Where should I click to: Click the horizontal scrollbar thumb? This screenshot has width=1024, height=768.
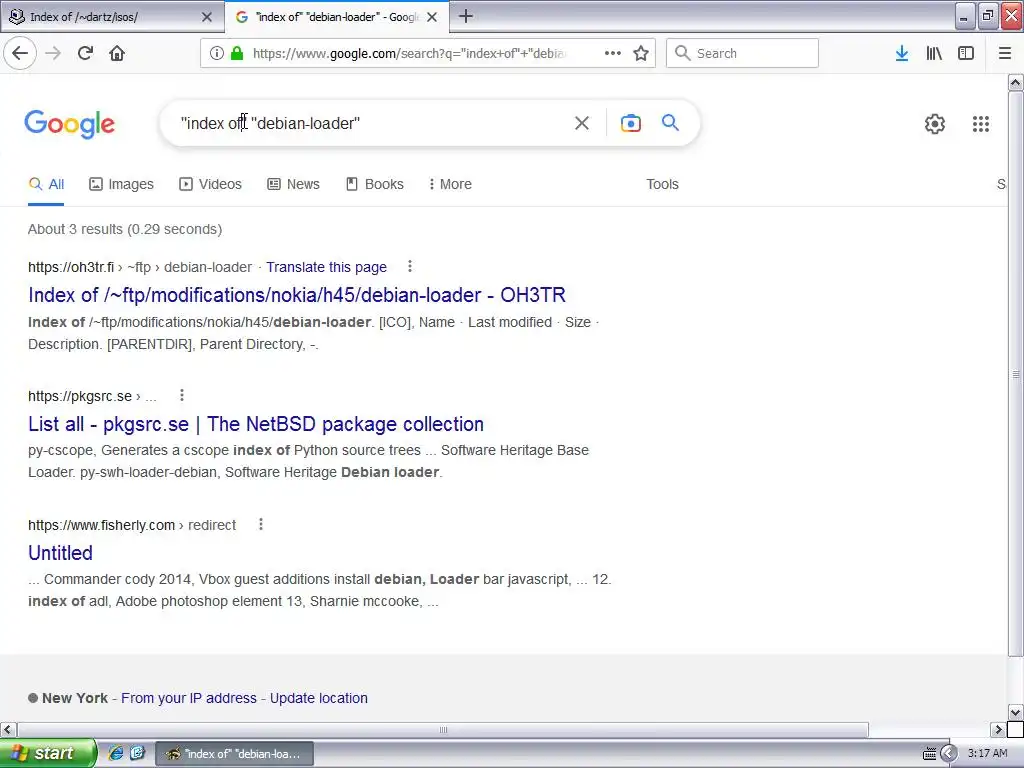(x=443, y=729)
